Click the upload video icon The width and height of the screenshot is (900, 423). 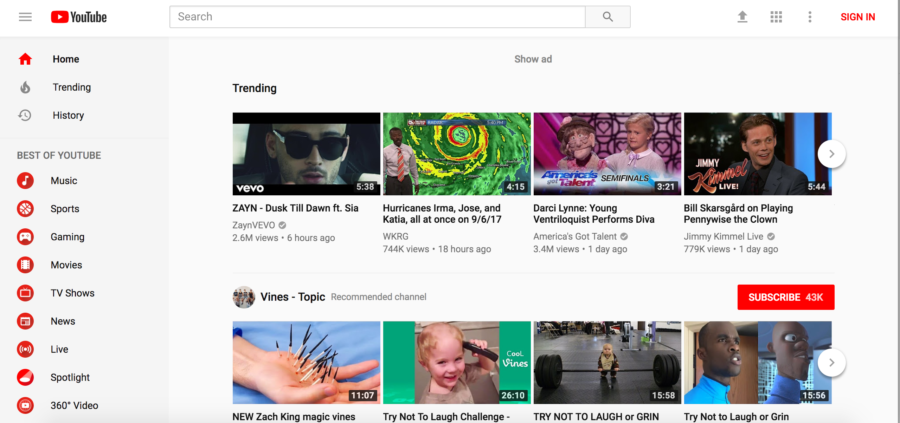[x=742, y=17]
